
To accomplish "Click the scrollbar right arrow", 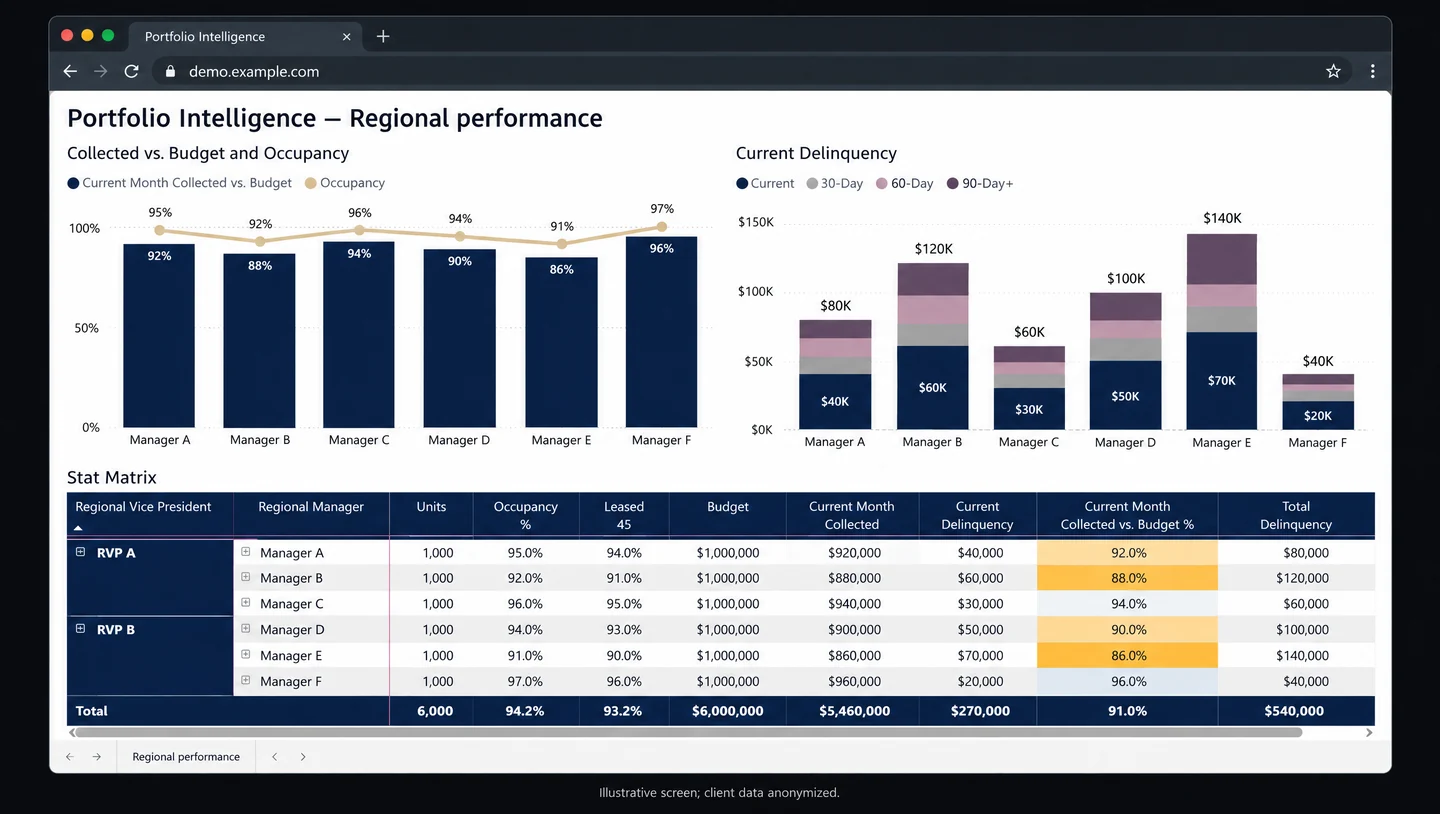I will pos(1369,733).
